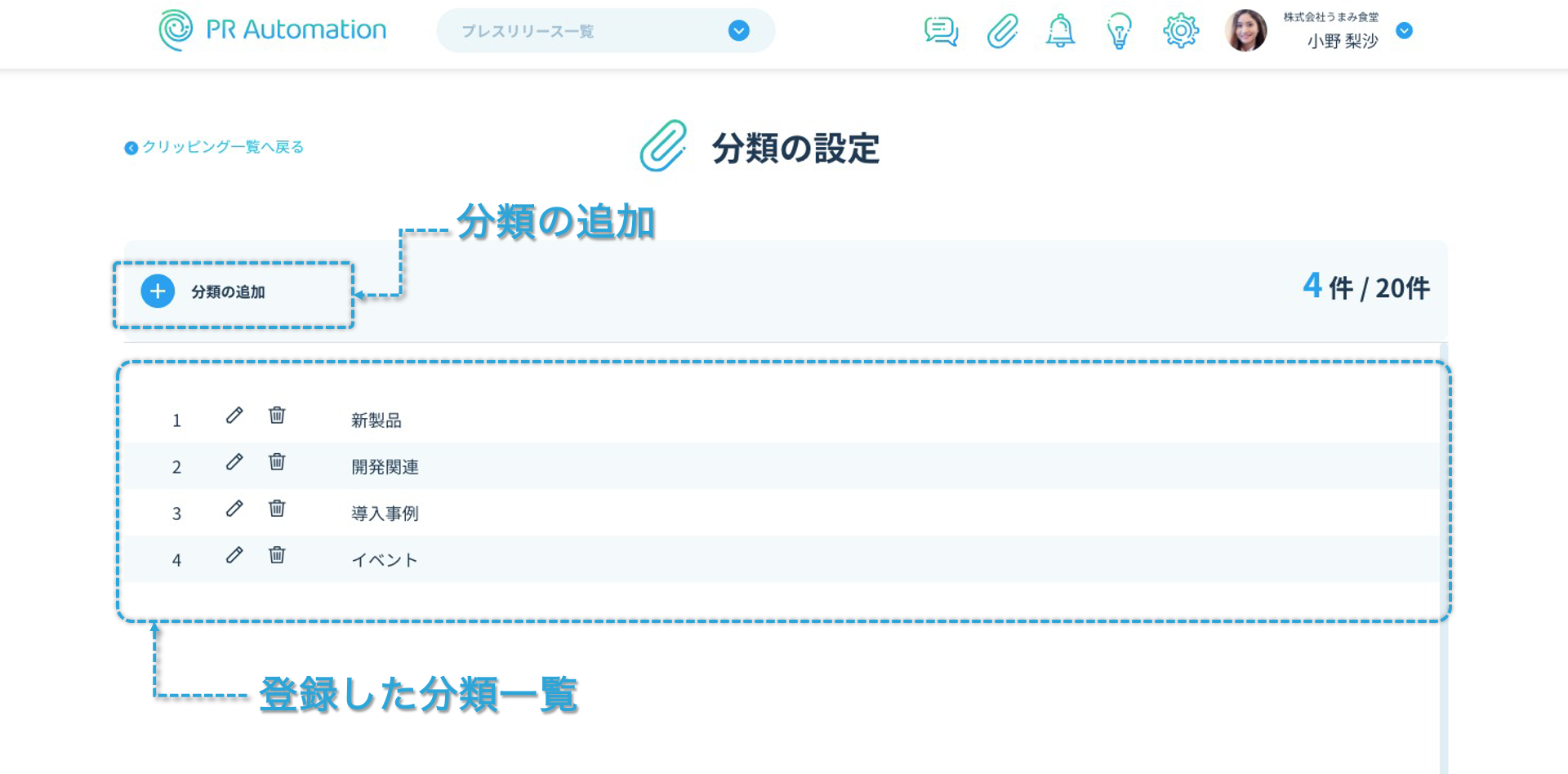Click the lightbulb tips icon
The width and height of the screenshot is (1568, 774).
(x=1119, y=32)
